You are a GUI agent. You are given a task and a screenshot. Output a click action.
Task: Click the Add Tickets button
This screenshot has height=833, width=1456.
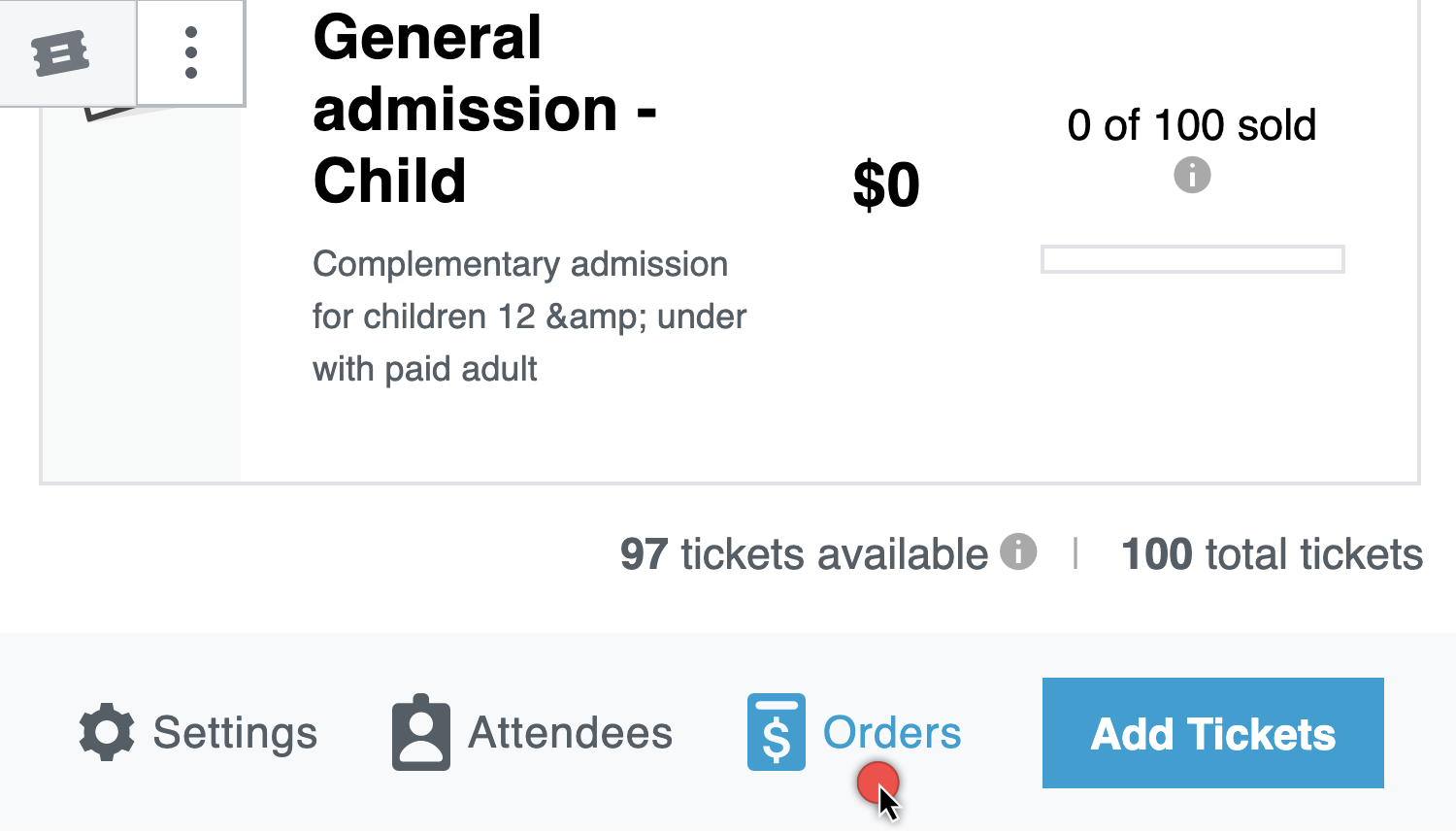[1212, 733]
